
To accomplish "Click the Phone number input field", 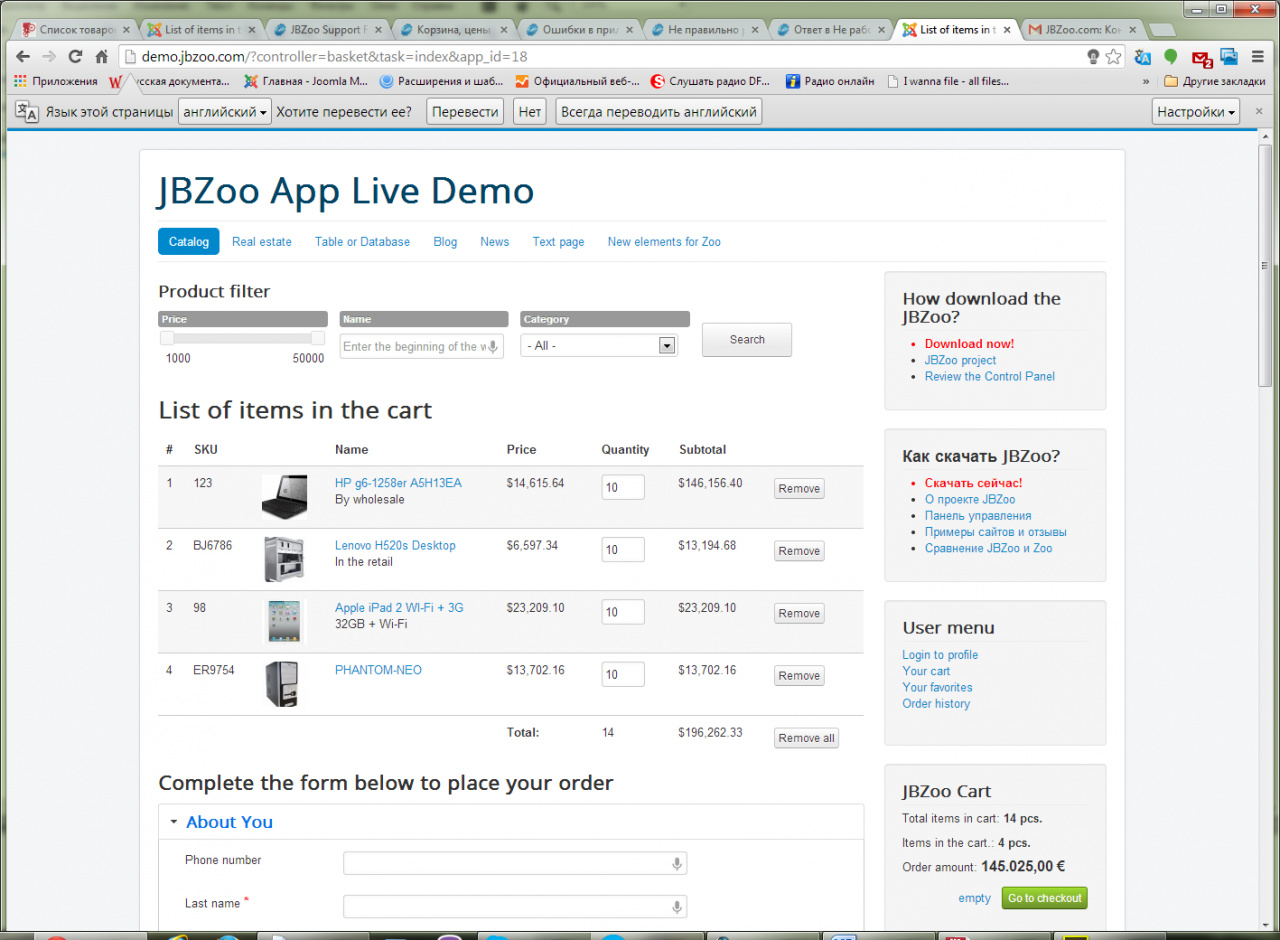I will [515, 863].
